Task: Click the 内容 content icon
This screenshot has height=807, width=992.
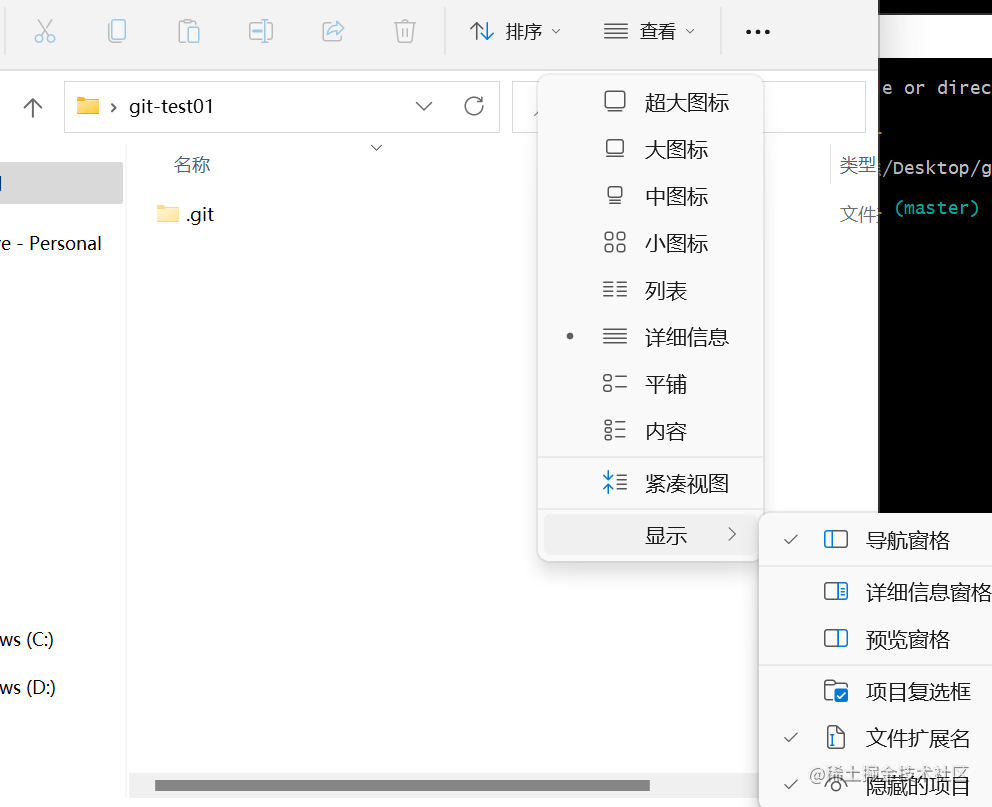Action: point(615,430)
